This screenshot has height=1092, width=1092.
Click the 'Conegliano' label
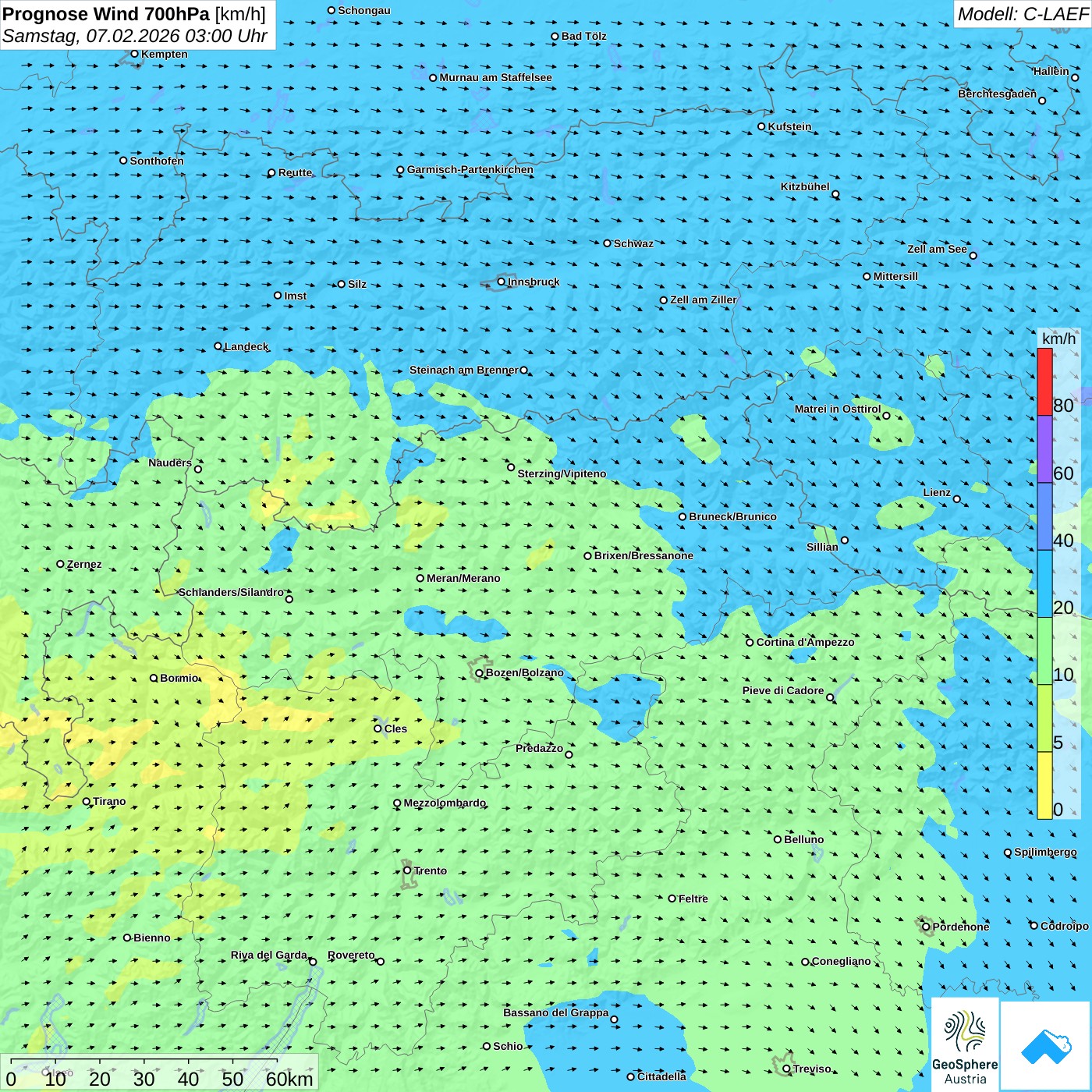(841, 961)
